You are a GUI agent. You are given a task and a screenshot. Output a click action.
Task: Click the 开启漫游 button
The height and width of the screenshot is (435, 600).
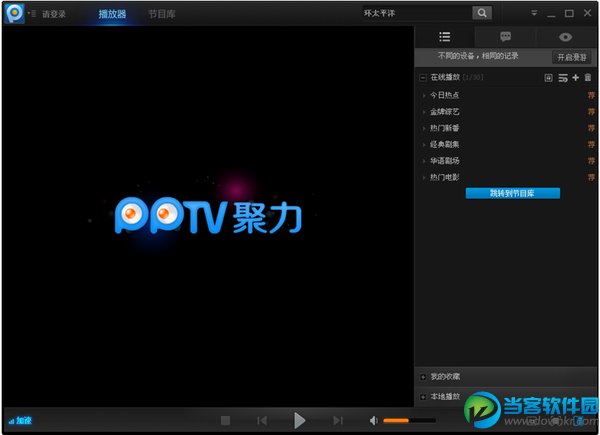tap(572, 57)
